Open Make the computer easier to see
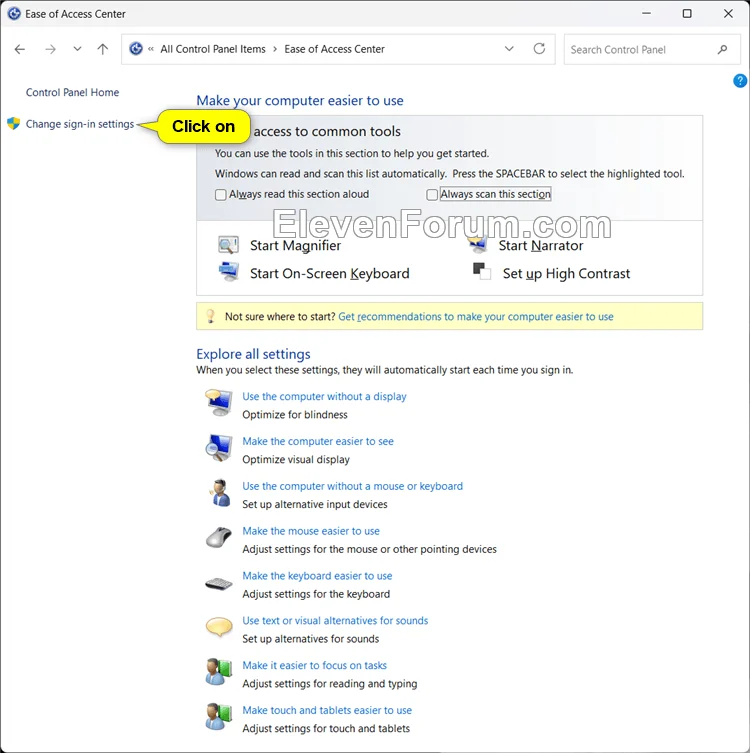Image resolution: width=750 pixels, height=753 pixels. coord(318,441)
